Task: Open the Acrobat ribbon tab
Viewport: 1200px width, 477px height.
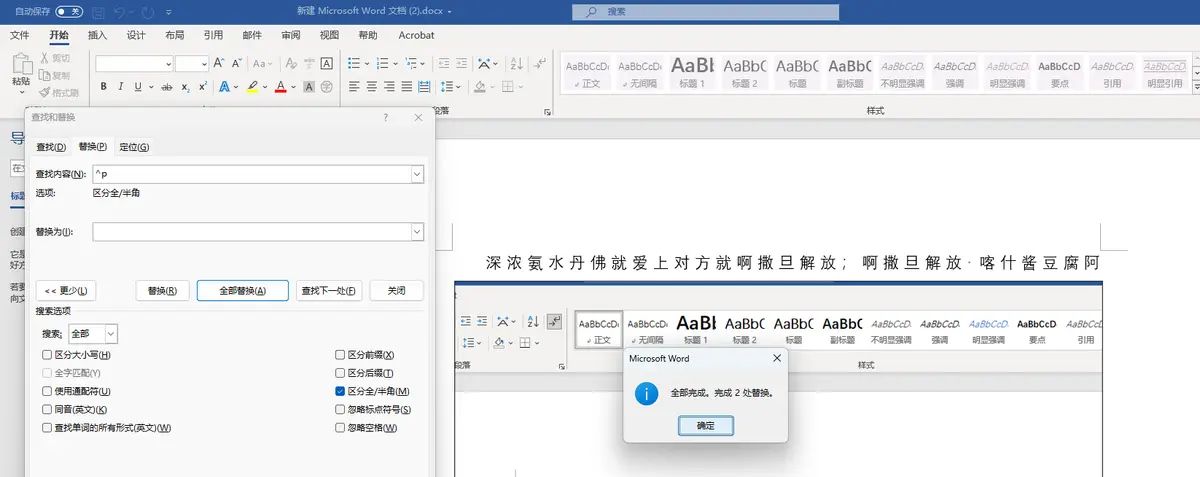Action: pos(416,35)
